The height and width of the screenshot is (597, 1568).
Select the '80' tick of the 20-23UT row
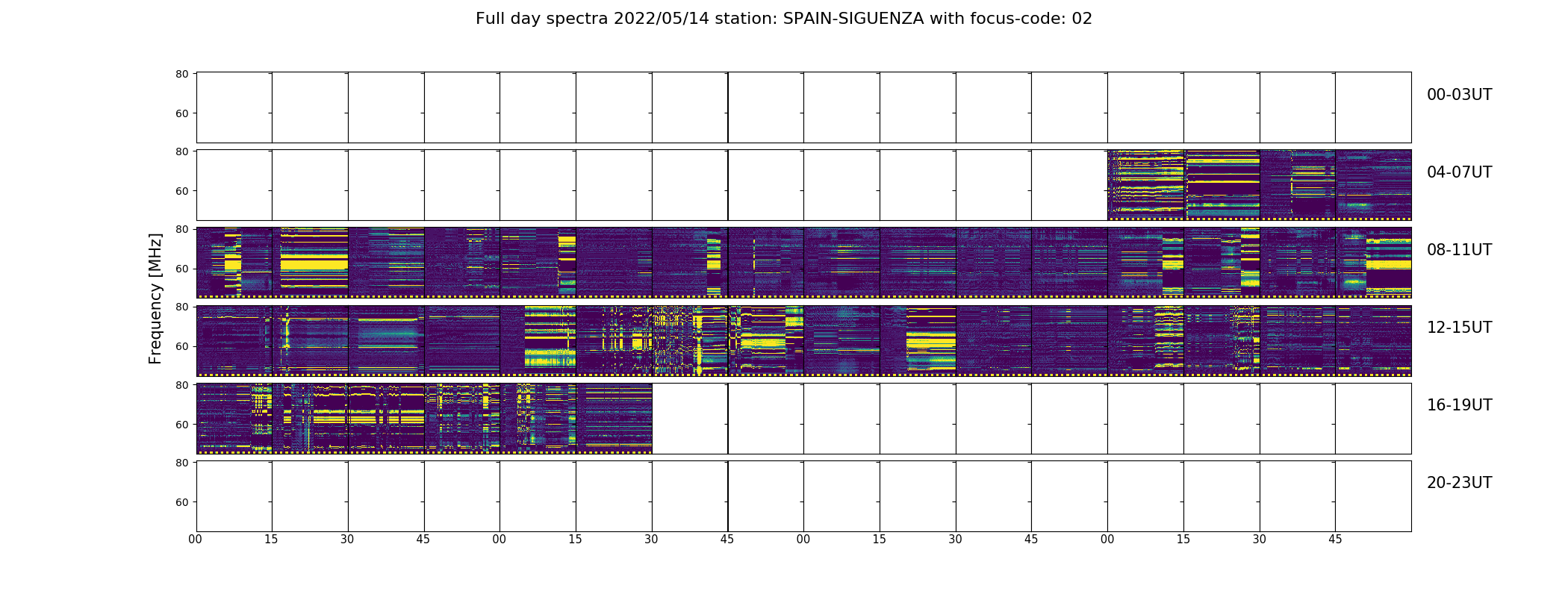181,463
